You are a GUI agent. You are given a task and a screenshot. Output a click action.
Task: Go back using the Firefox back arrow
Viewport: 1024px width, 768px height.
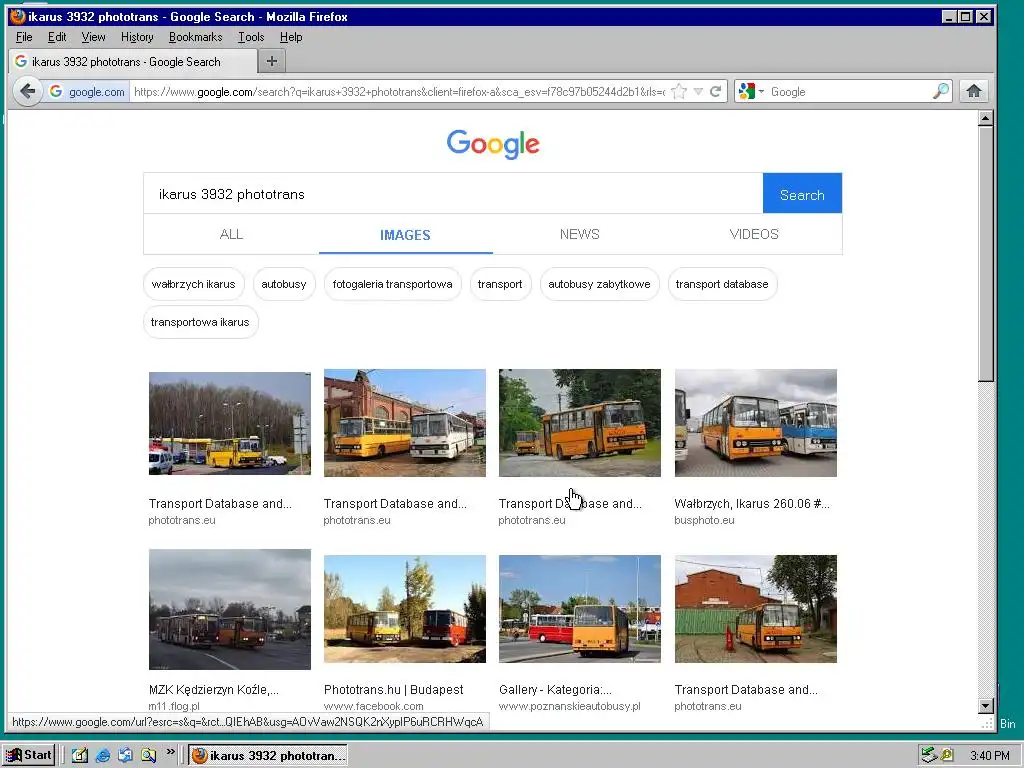tap(27, 91)
